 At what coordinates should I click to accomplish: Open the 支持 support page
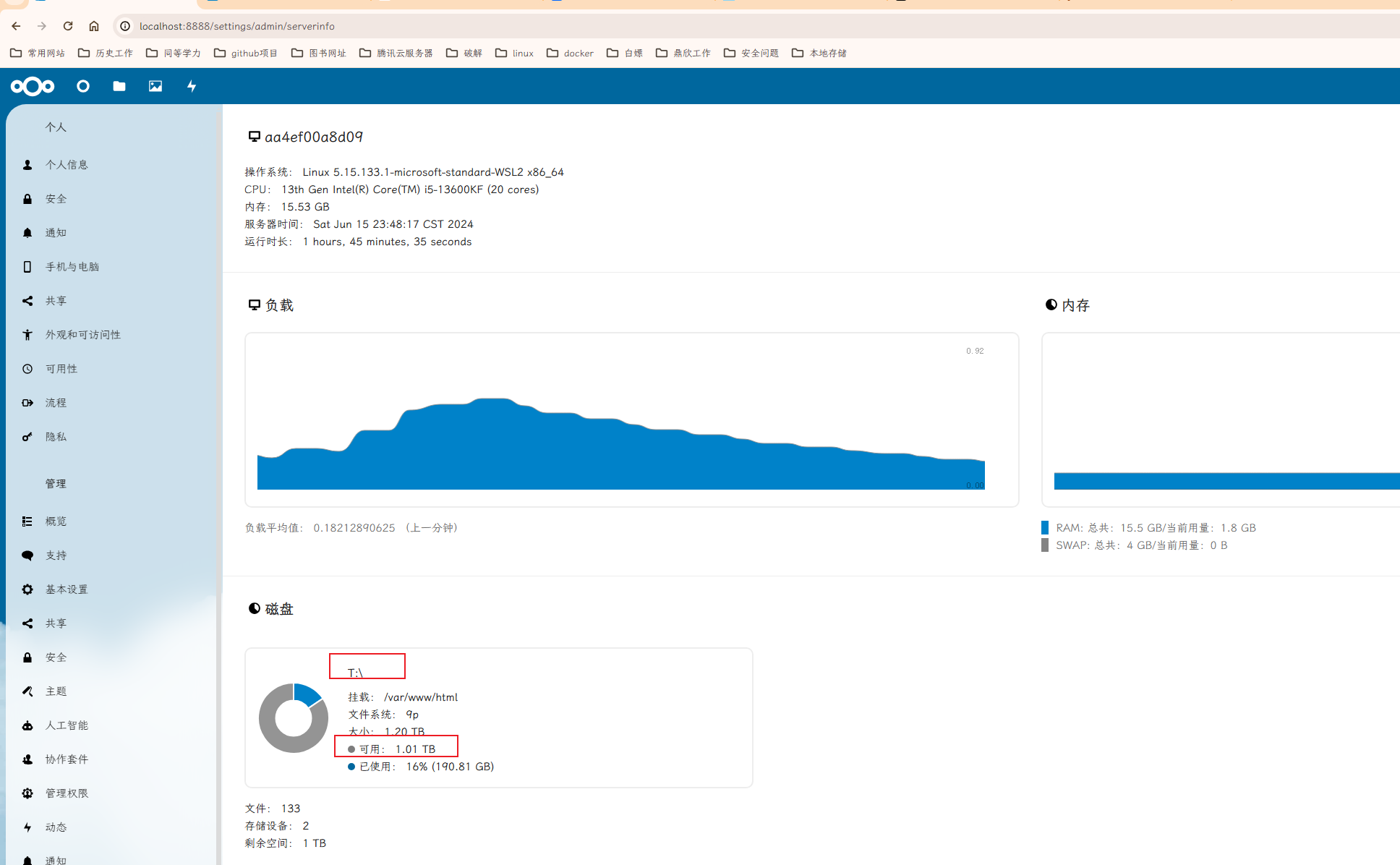(x=56, y=555)
